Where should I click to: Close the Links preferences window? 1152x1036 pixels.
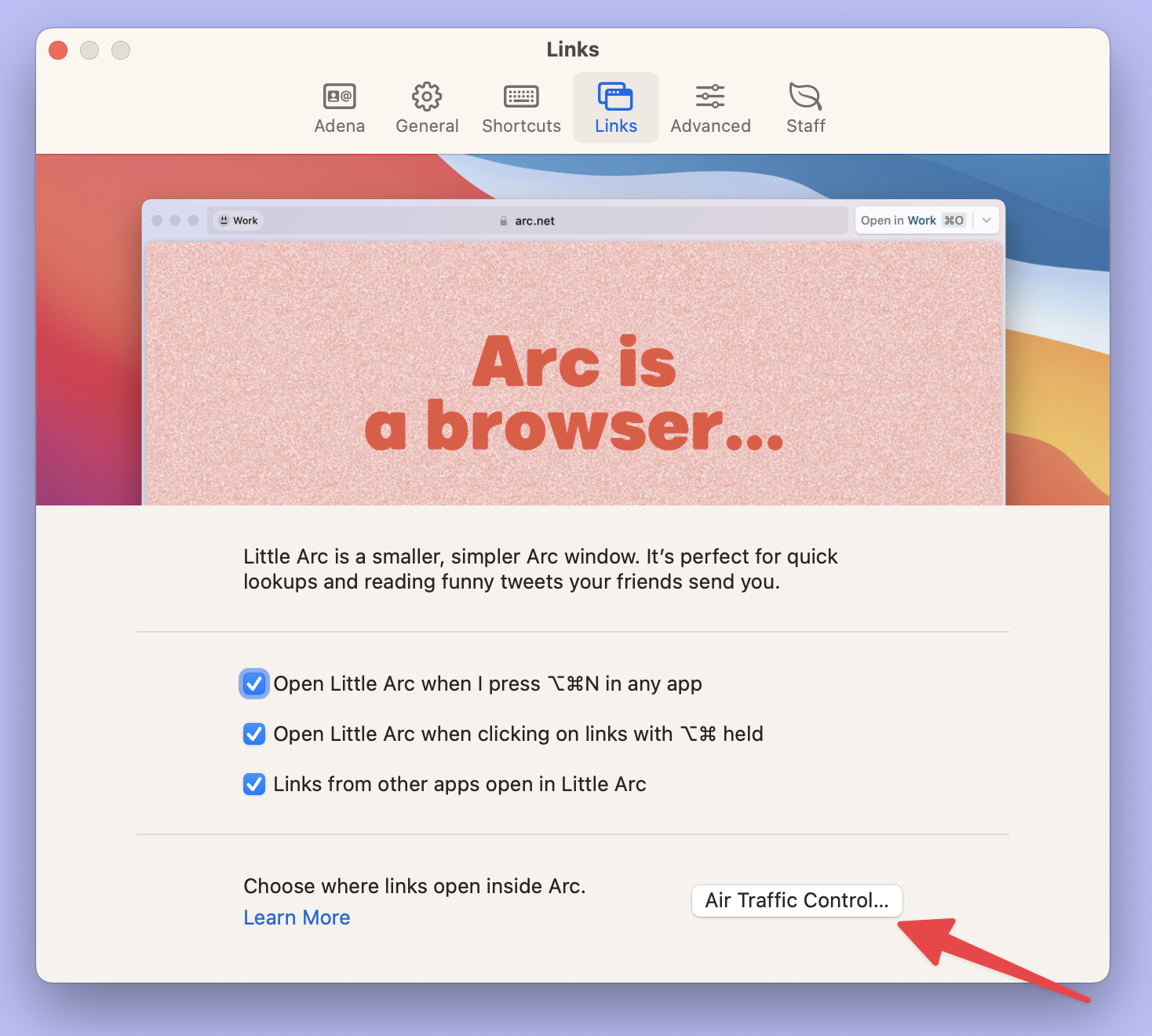(58, 50)
